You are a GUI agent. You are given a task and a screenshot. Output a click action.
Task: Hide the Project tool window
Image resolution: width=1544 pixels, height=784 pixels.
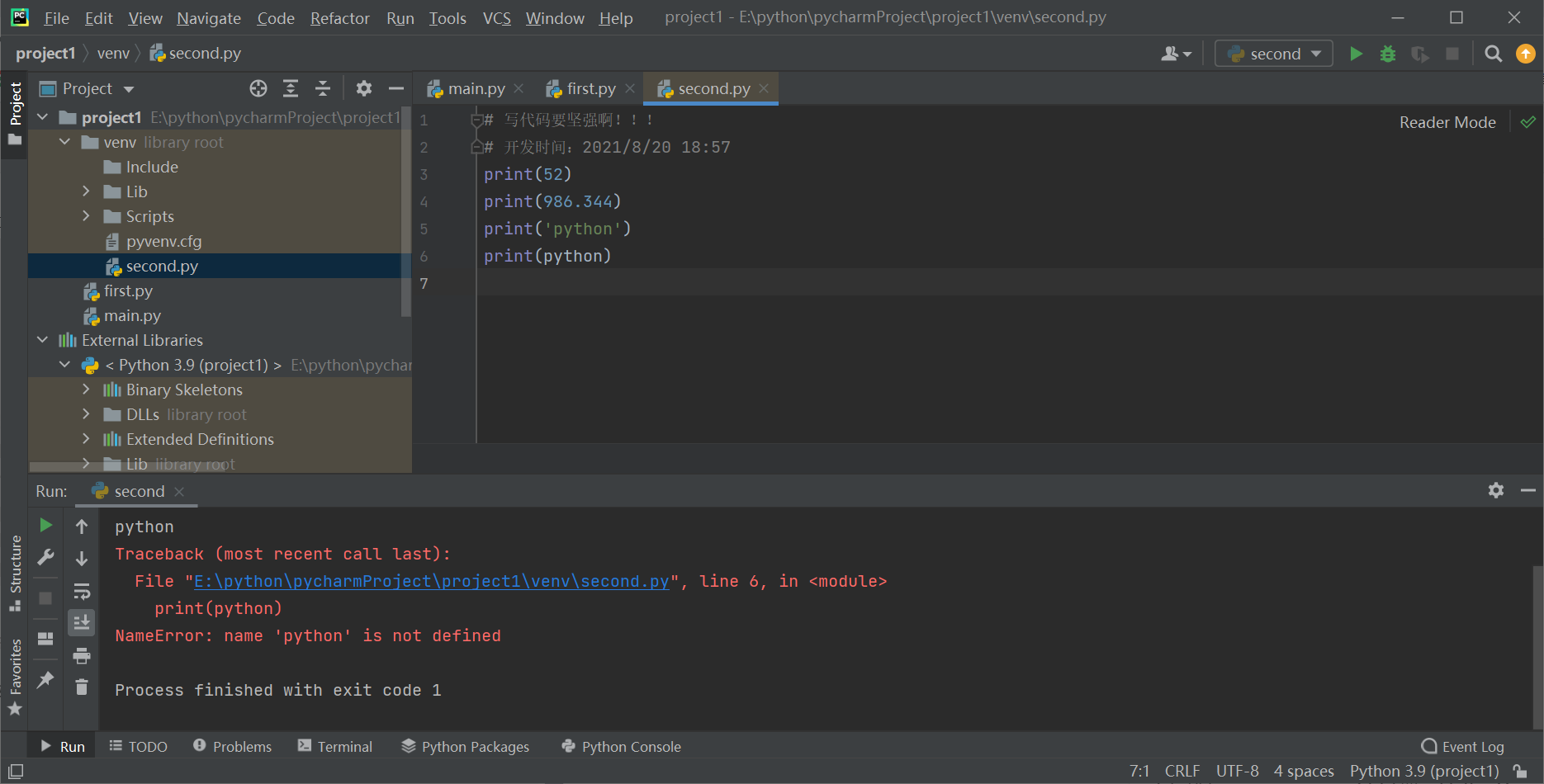tap(396, 88)
